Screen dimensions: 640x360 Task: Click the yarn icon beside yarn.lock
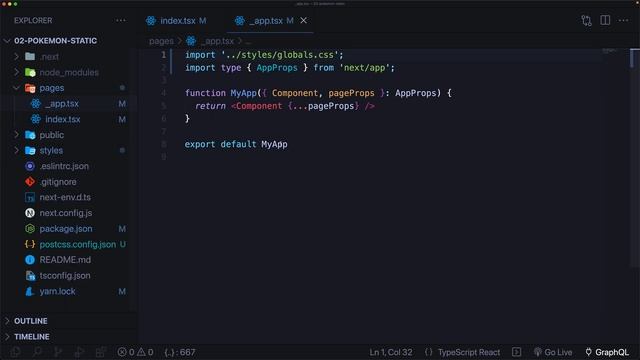[29, 291]
